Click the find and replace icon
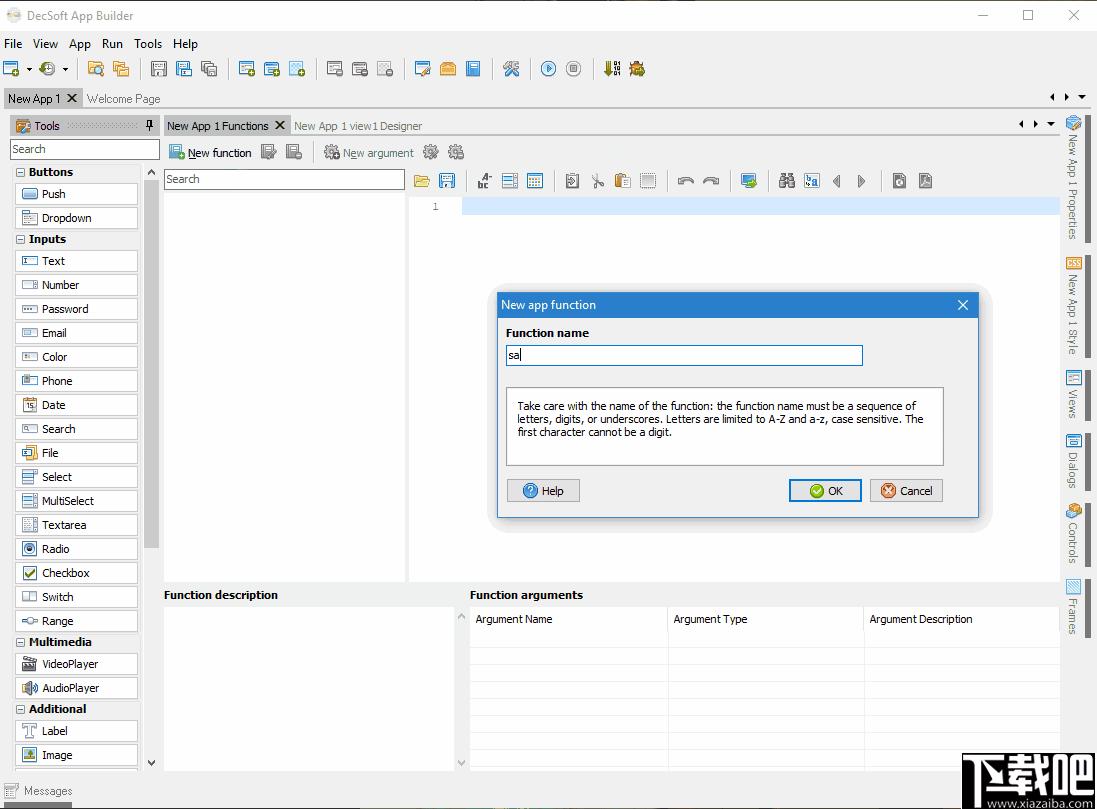The image size is (1097, 809). pos(812,181)
